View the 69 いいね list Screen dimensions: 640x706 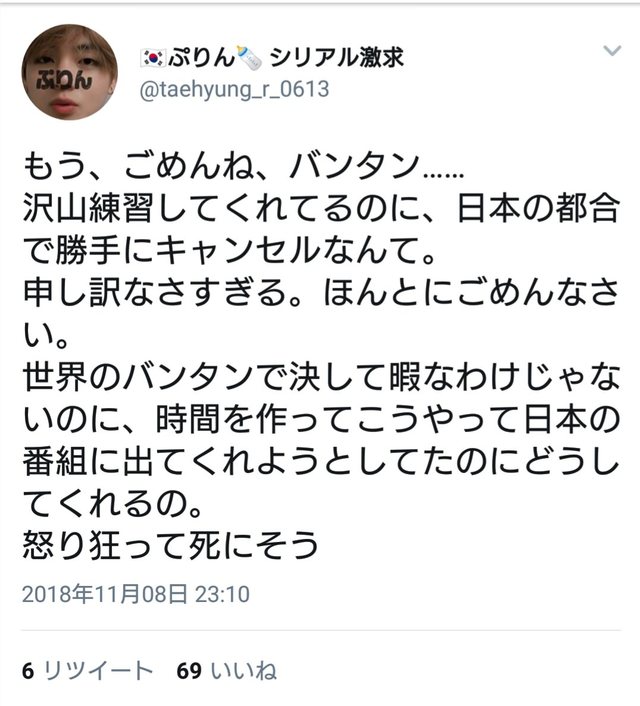tap(227, 671)
